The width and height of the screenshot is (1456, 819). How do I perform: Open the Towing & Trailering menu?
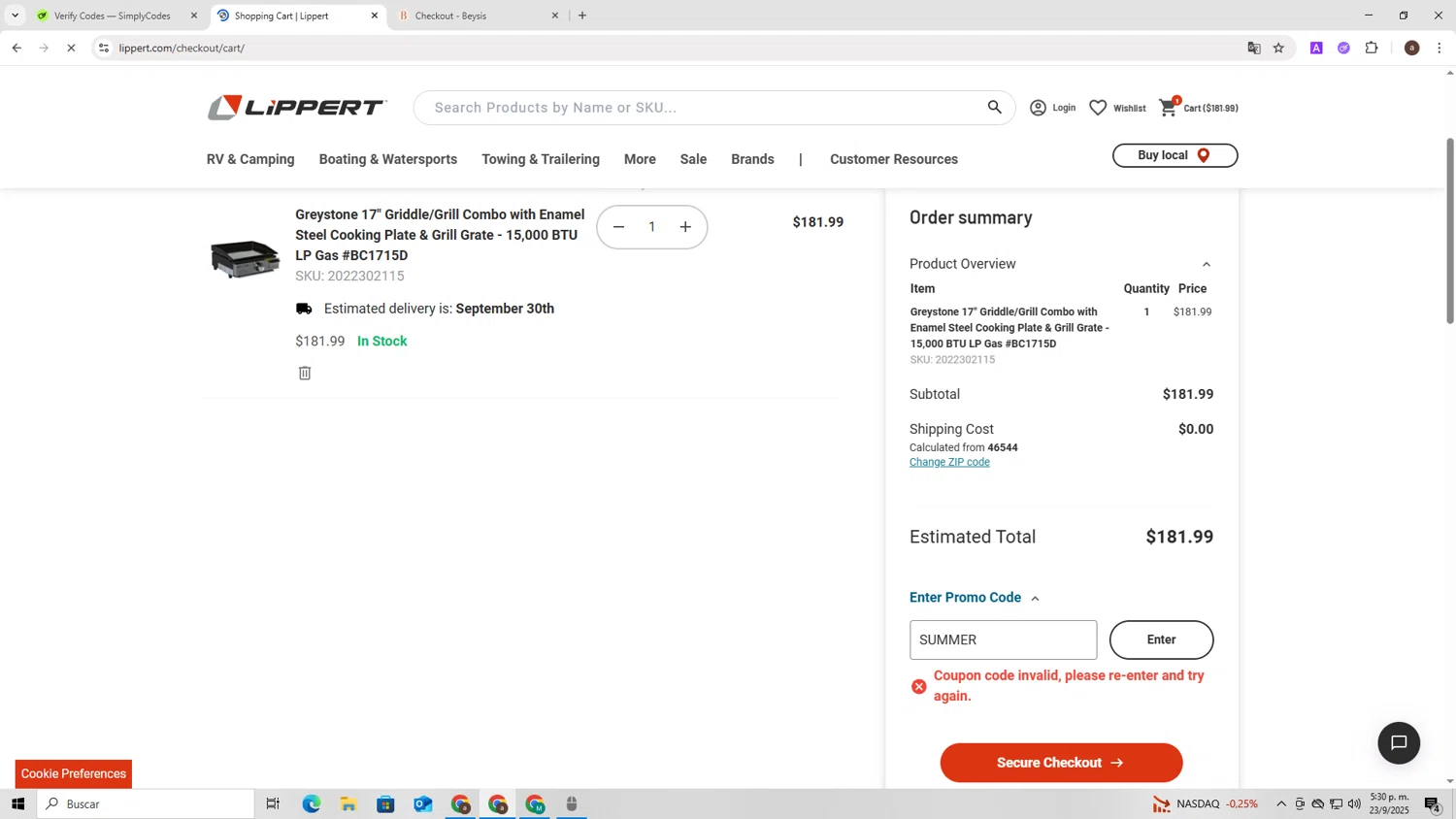pos(541,159)
